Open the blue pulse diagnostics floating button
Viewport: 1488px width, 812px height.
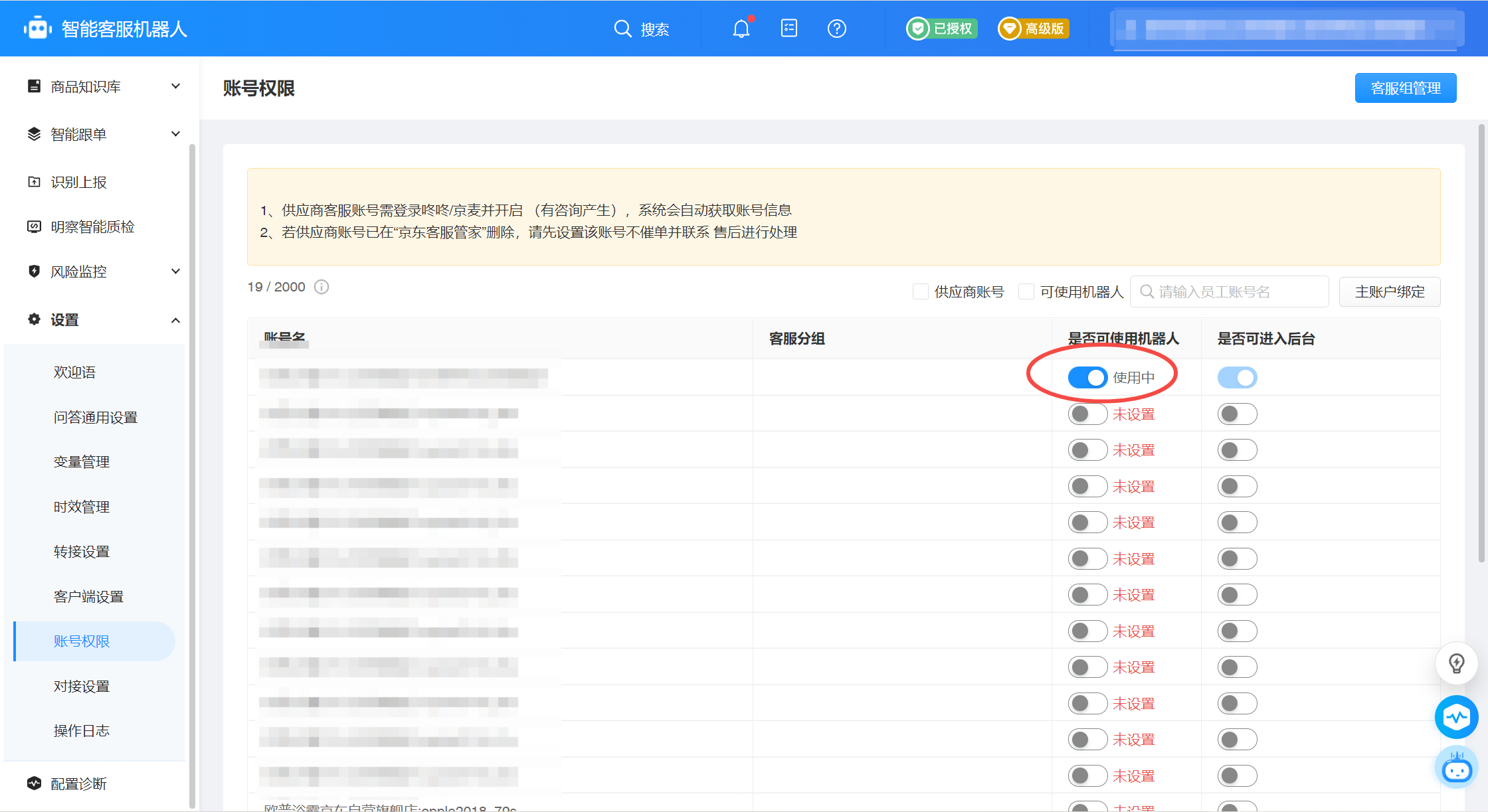click(1457, 717)
